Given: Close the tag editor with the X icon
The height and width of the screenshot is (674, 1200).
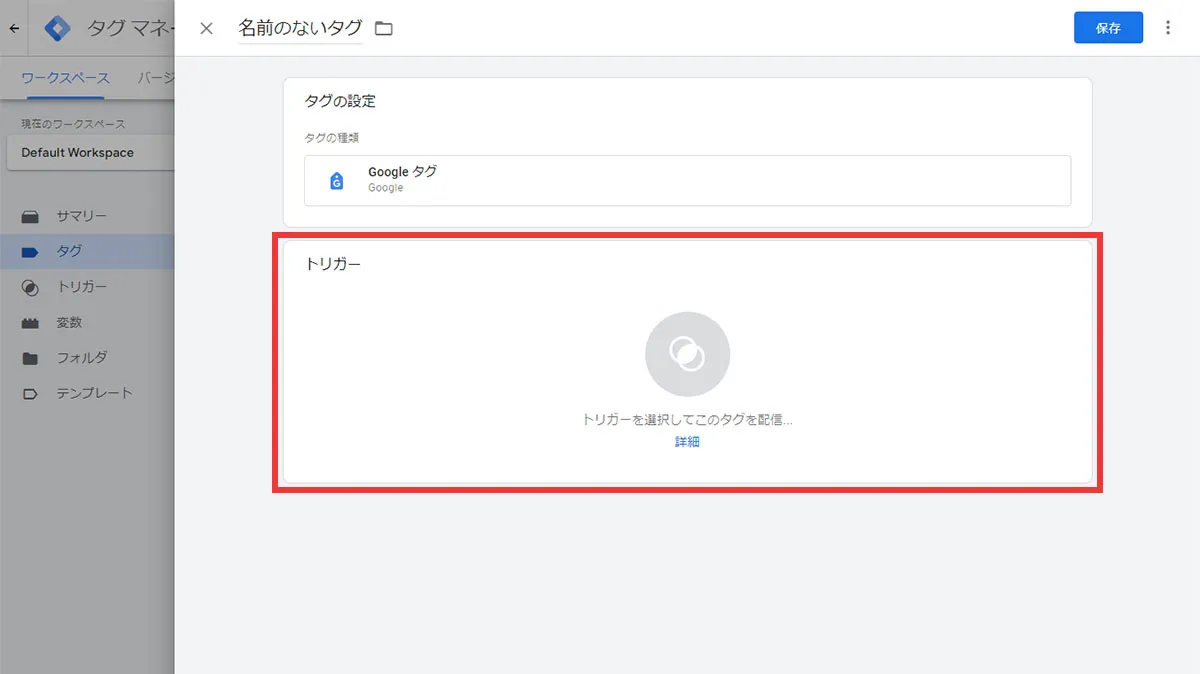Looking at the screenshot, I should tap(206, 28).
